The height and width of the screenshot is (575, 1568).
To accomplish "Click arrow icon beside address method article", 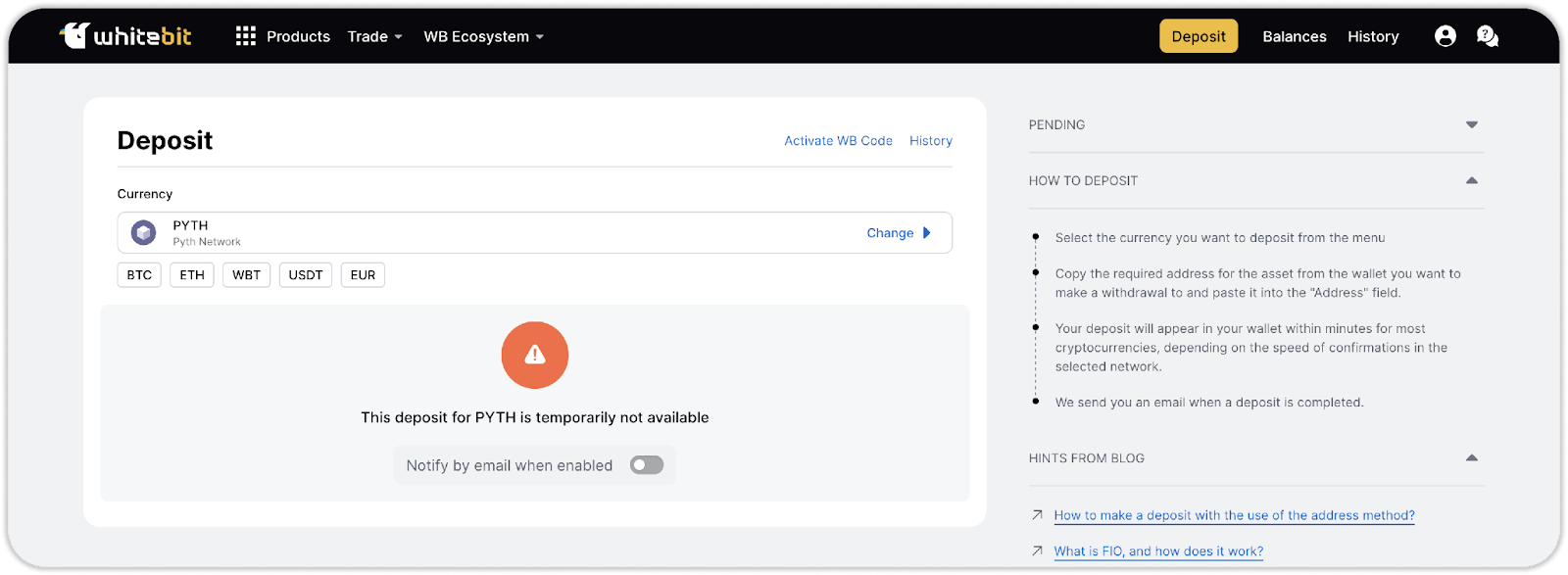I will (1037, 515).
